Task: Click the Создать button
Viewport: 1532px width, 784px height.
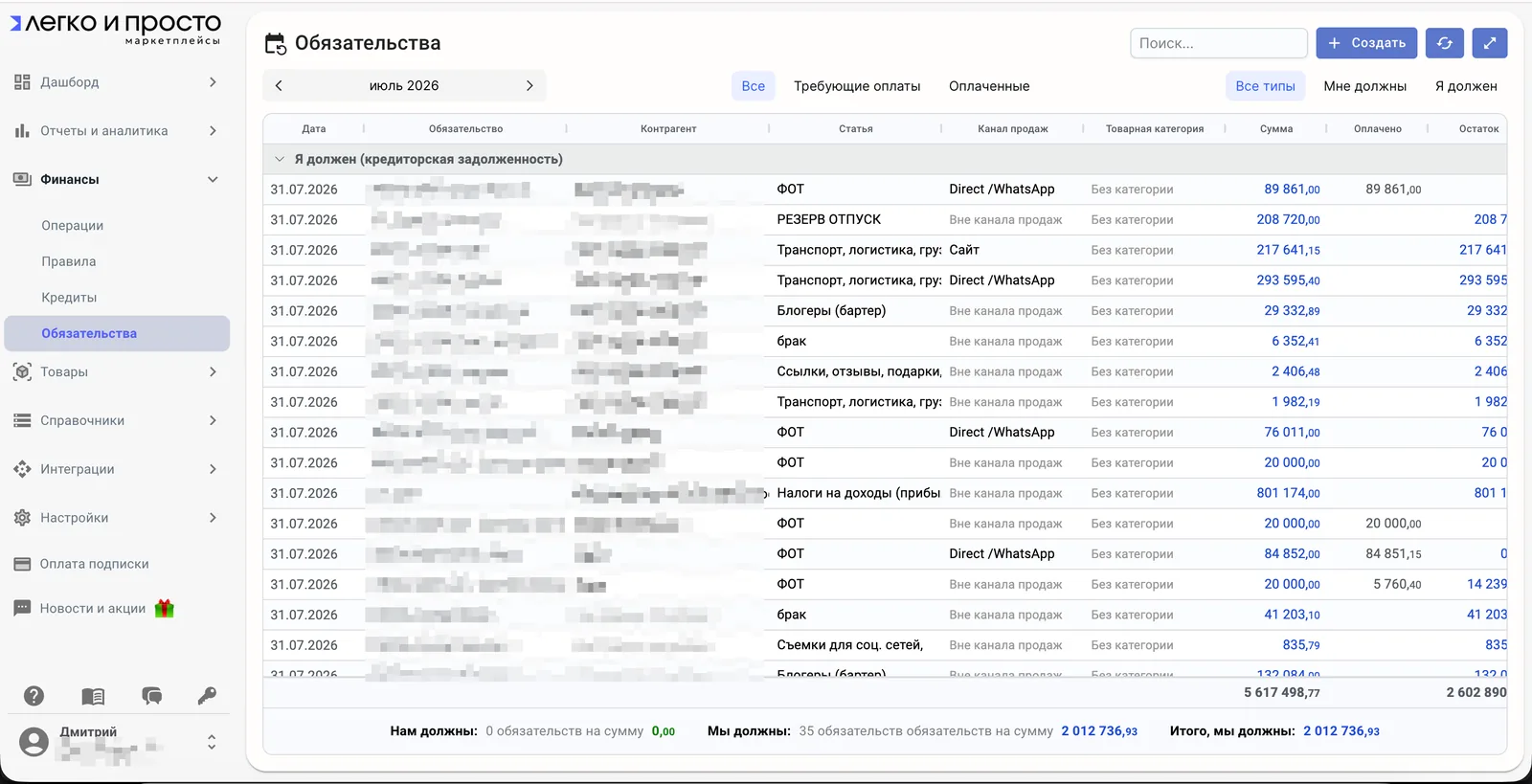Action: tap(1366, 43)
